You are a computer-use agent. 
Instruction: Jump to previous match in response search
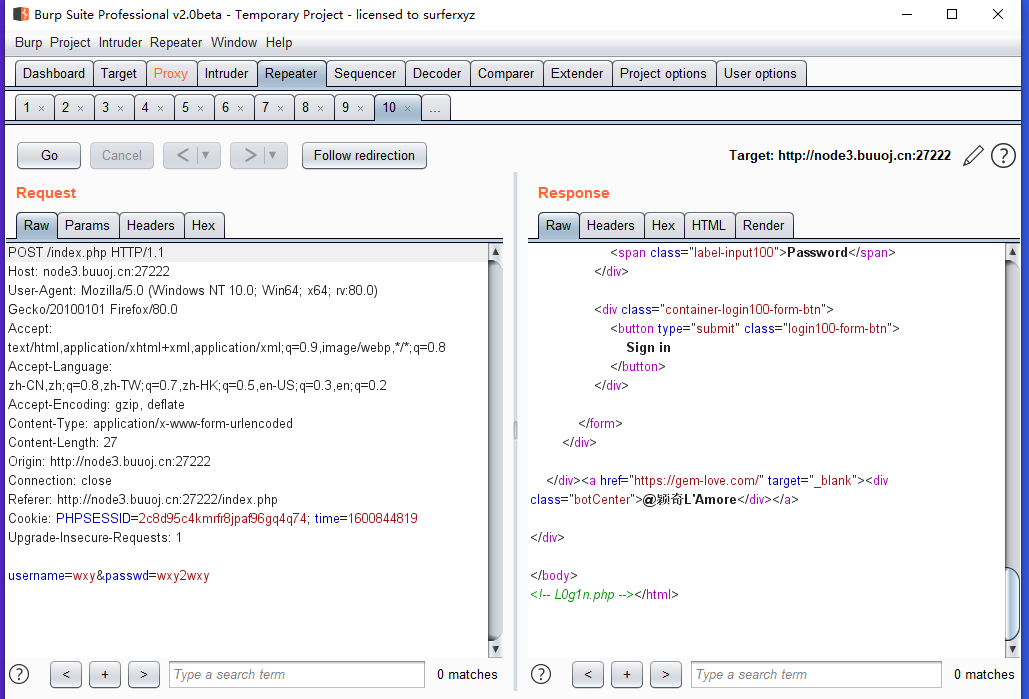point(588,674)
